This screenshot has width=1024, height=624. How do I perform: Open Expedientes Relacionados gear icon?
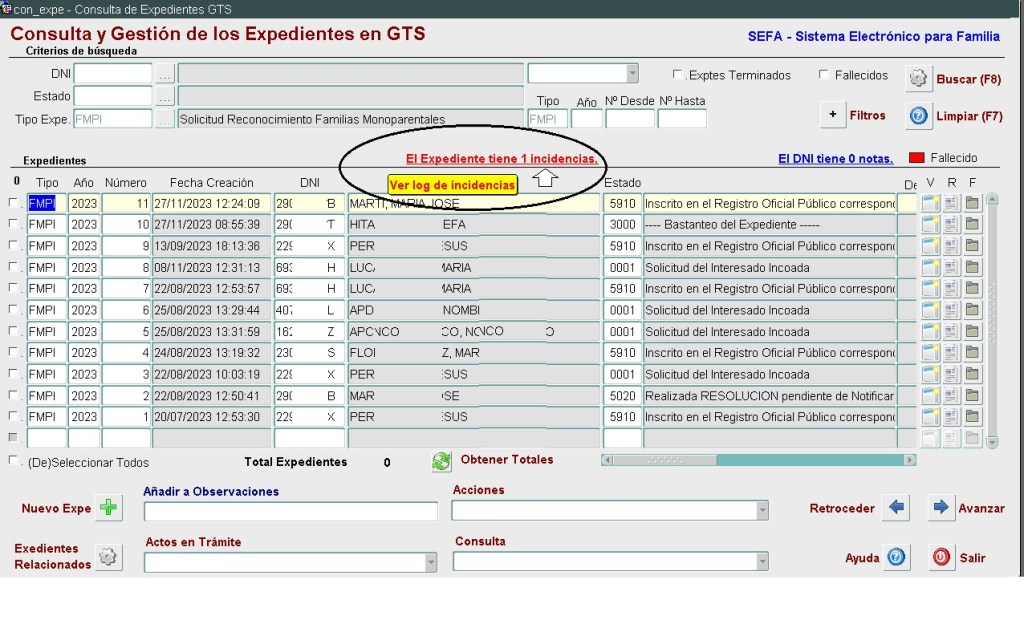coord(108,557)
